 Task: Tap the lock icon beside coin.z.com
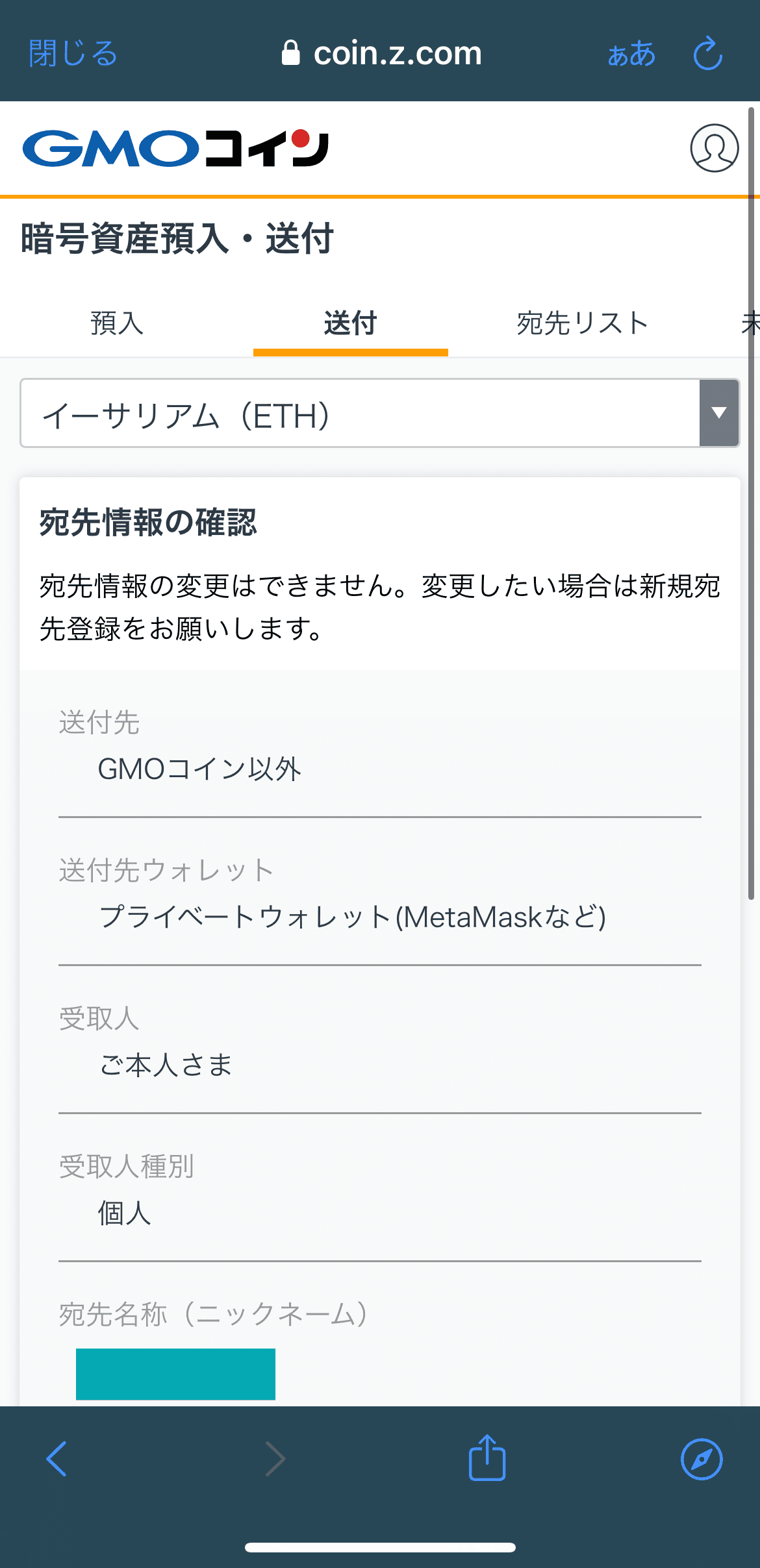click(x=290, y=53)
